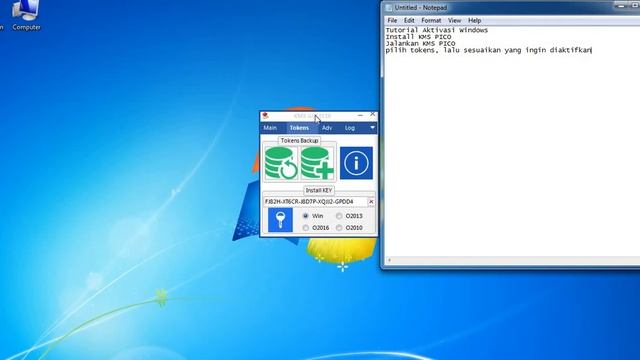Select the Win radio button

pyautogui.click(x=306, y=216)
